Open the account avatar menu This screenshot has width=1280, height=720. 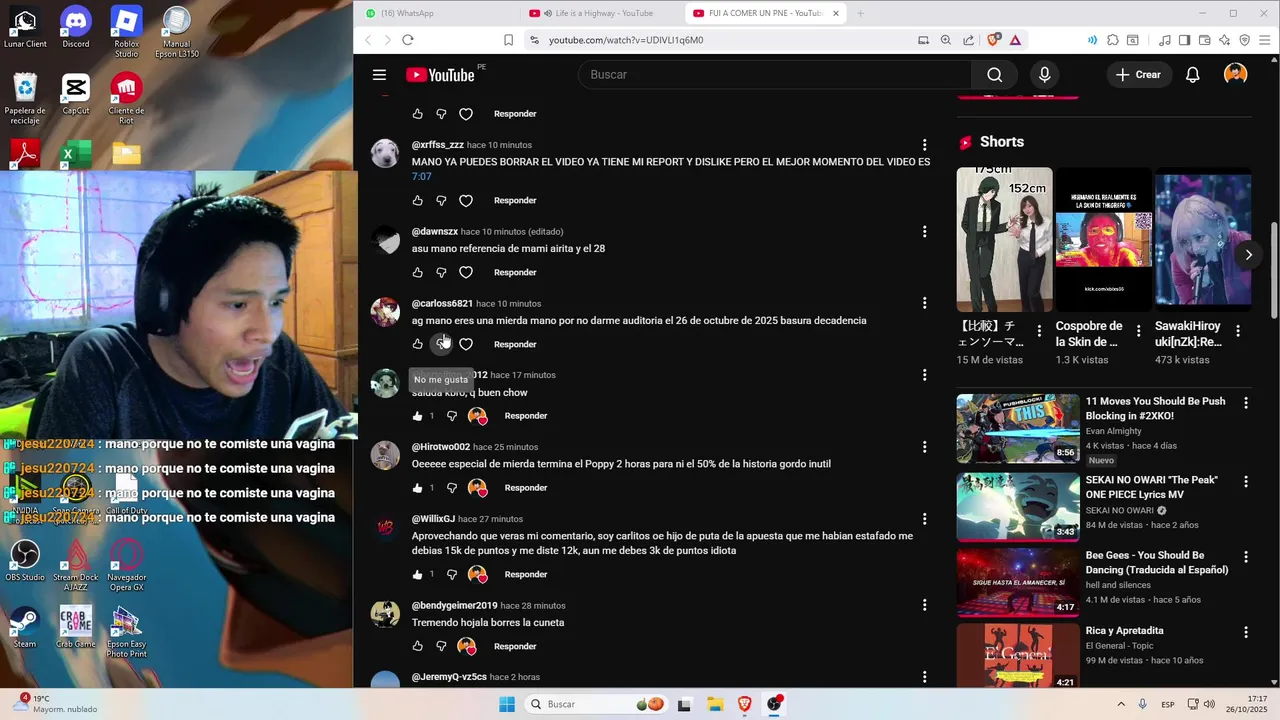(x=1236, y=75)
